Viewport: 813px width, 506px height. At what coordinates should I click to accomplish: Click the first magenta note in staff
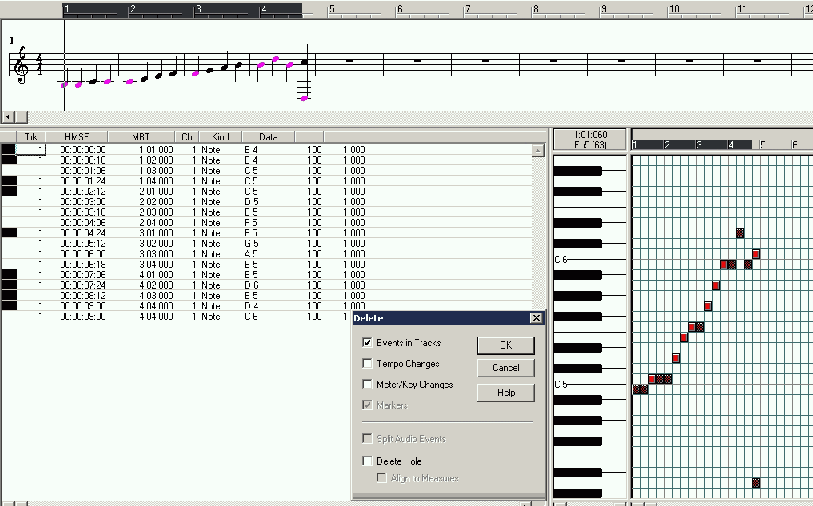(65, 85)
